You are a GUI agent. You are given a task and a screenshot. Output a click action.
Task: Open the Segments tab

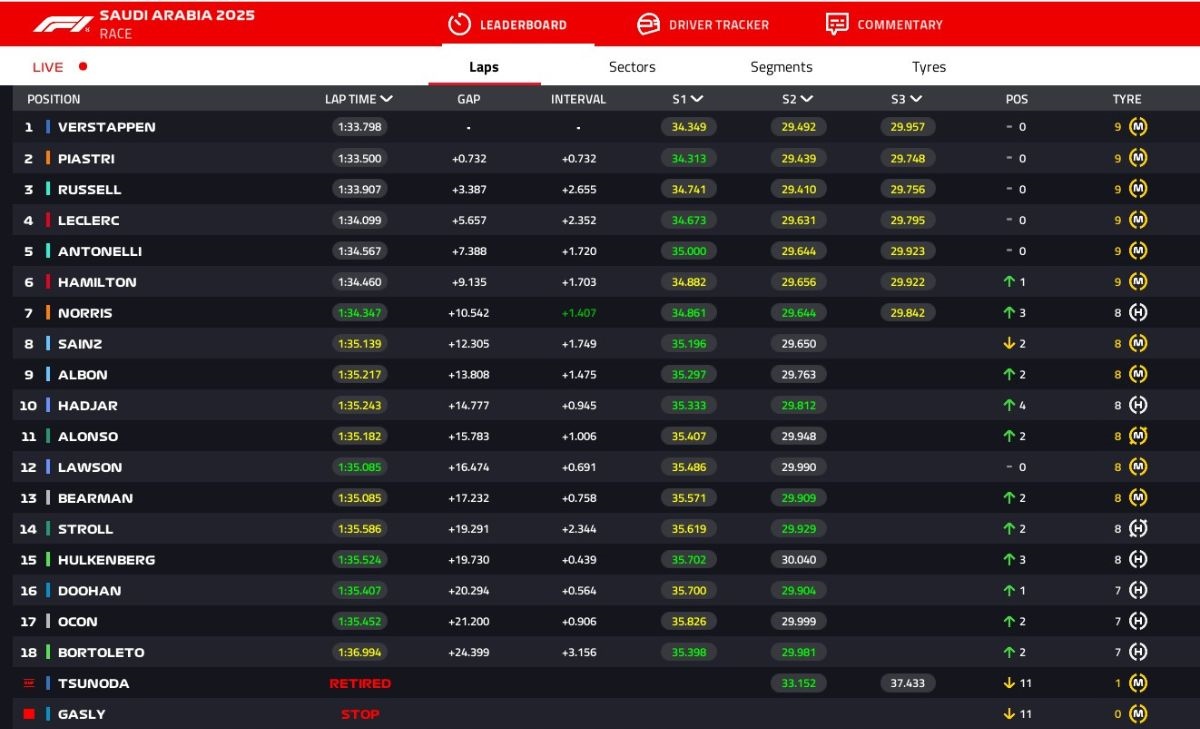[781, 67]
